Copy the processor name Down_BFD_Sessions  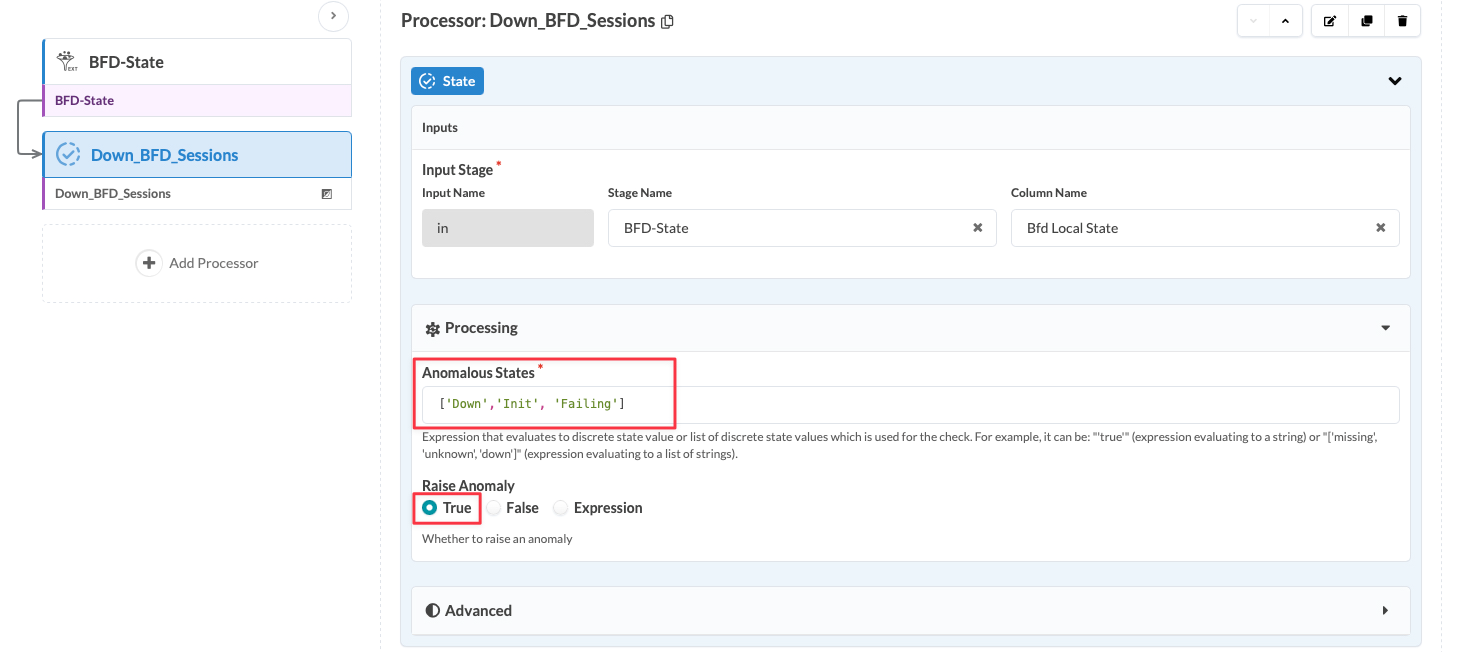668,21
